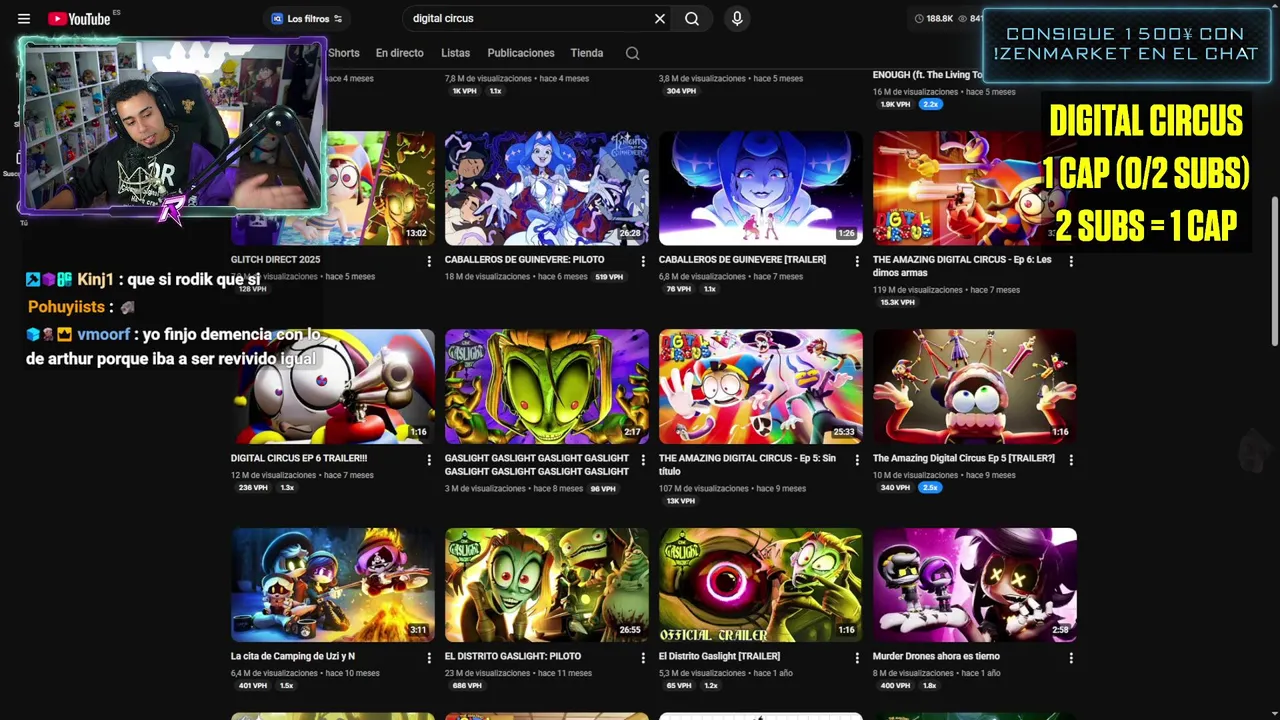
Task: Click the 688 VPH badge under Gaslight Piloto
Action: [x=467, y=686]
